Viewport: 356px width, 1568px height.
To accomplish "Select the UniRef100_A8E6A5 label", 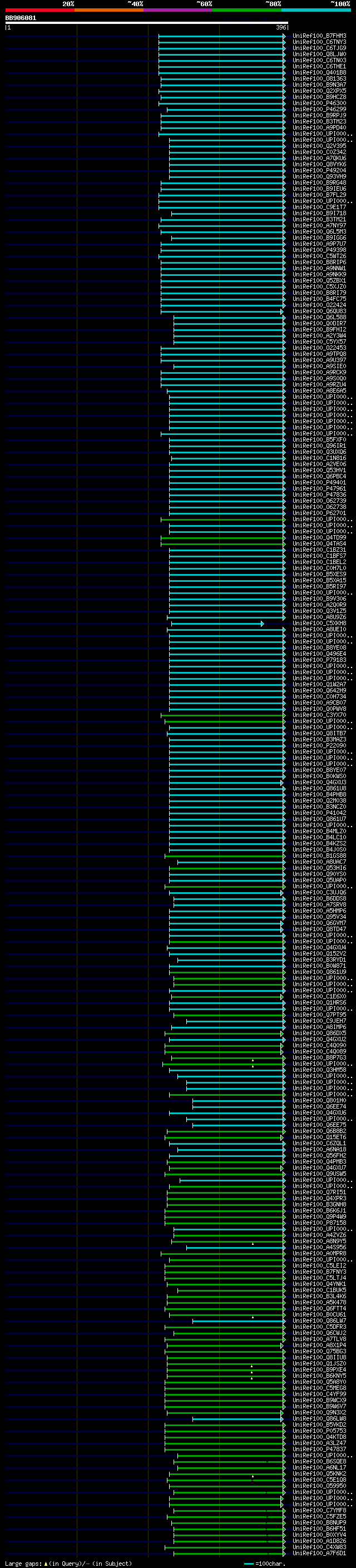I will pyautogui.click(x=319, y=391).
